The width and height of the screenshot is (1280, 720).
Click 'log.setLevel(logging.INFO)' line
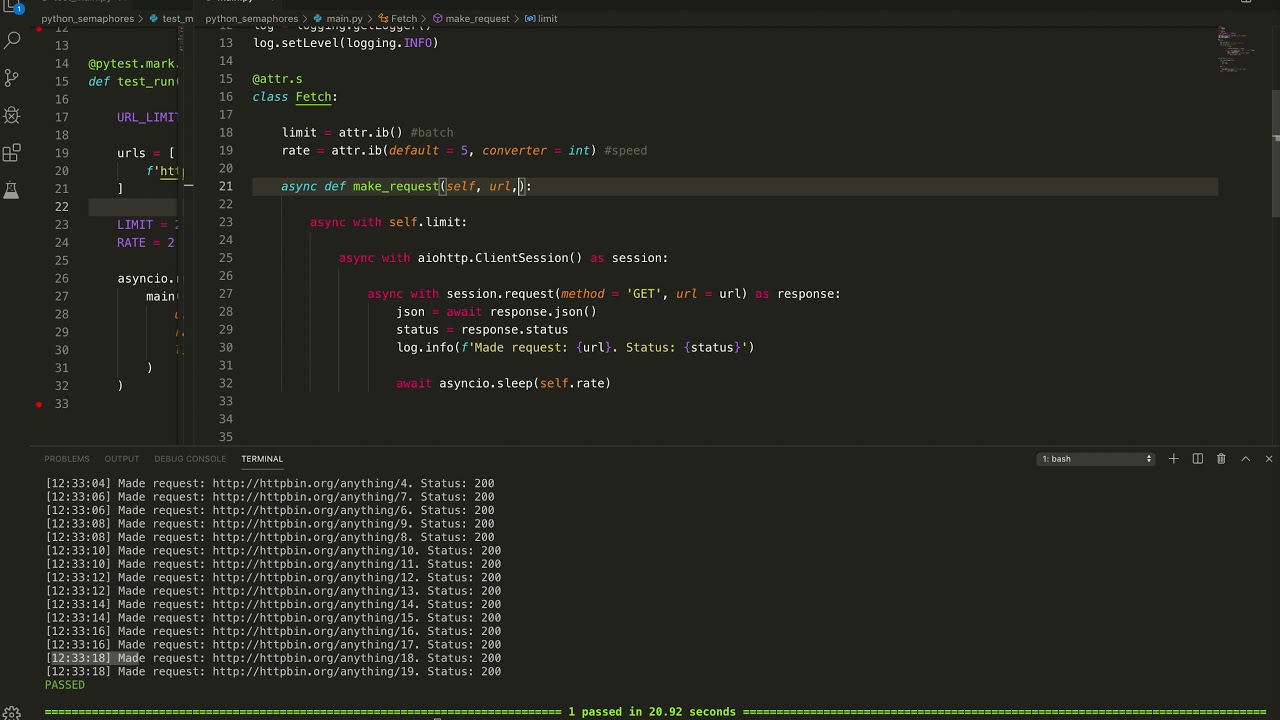[x=346, y=43]
